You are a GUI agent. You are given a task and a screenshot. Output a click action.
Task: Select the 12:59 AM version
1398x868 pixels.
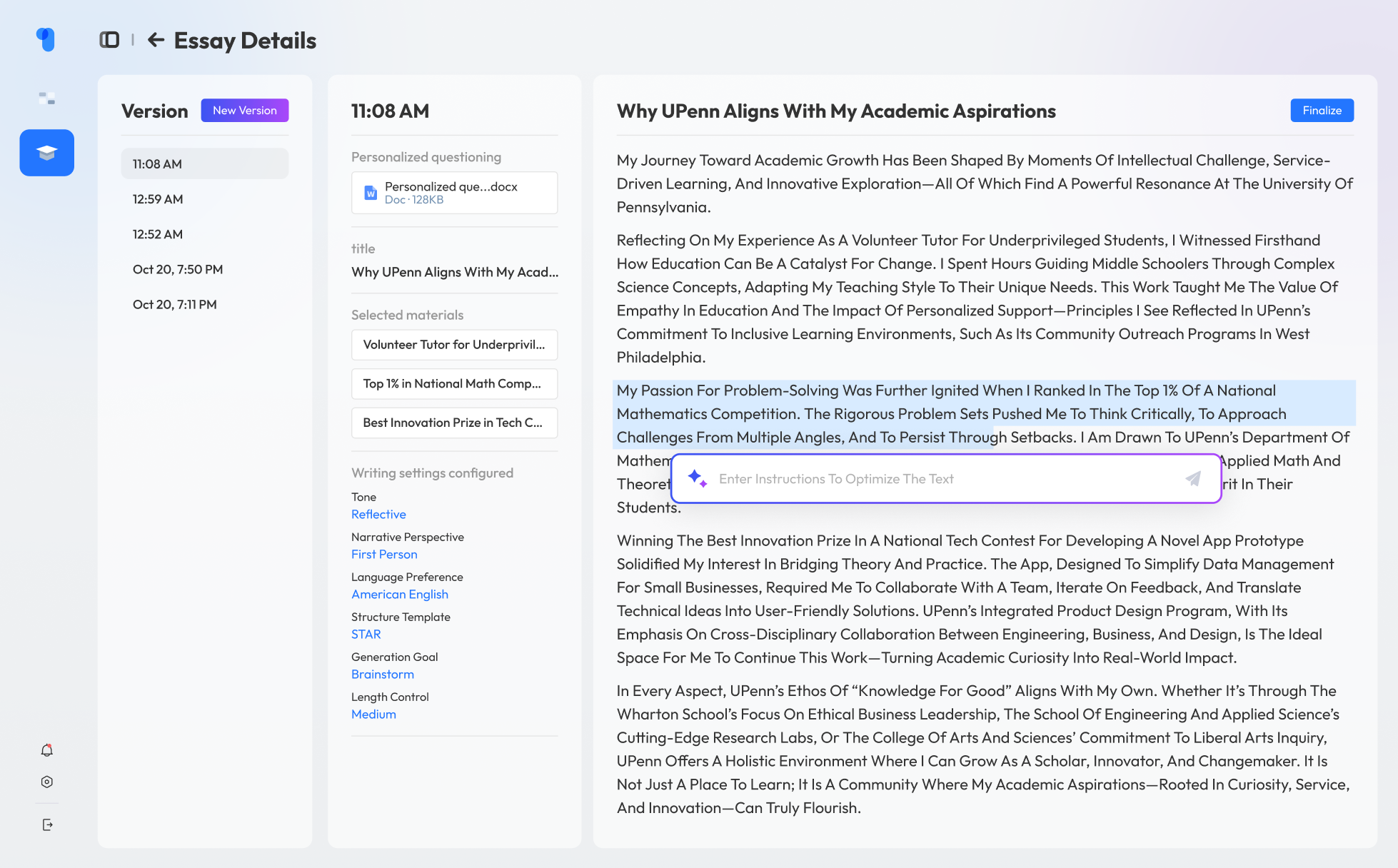(158, 199)
